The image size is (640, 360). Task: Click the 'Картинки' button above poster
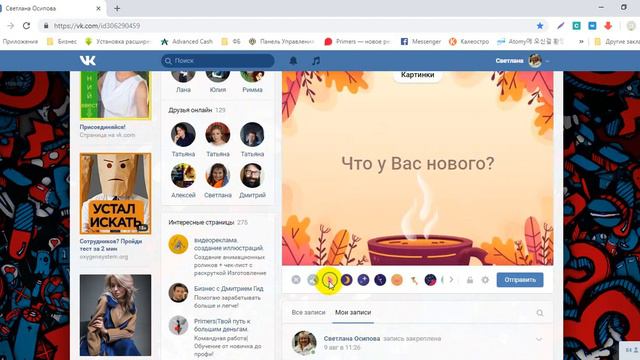pyautogui.click(x=418, y=76)
